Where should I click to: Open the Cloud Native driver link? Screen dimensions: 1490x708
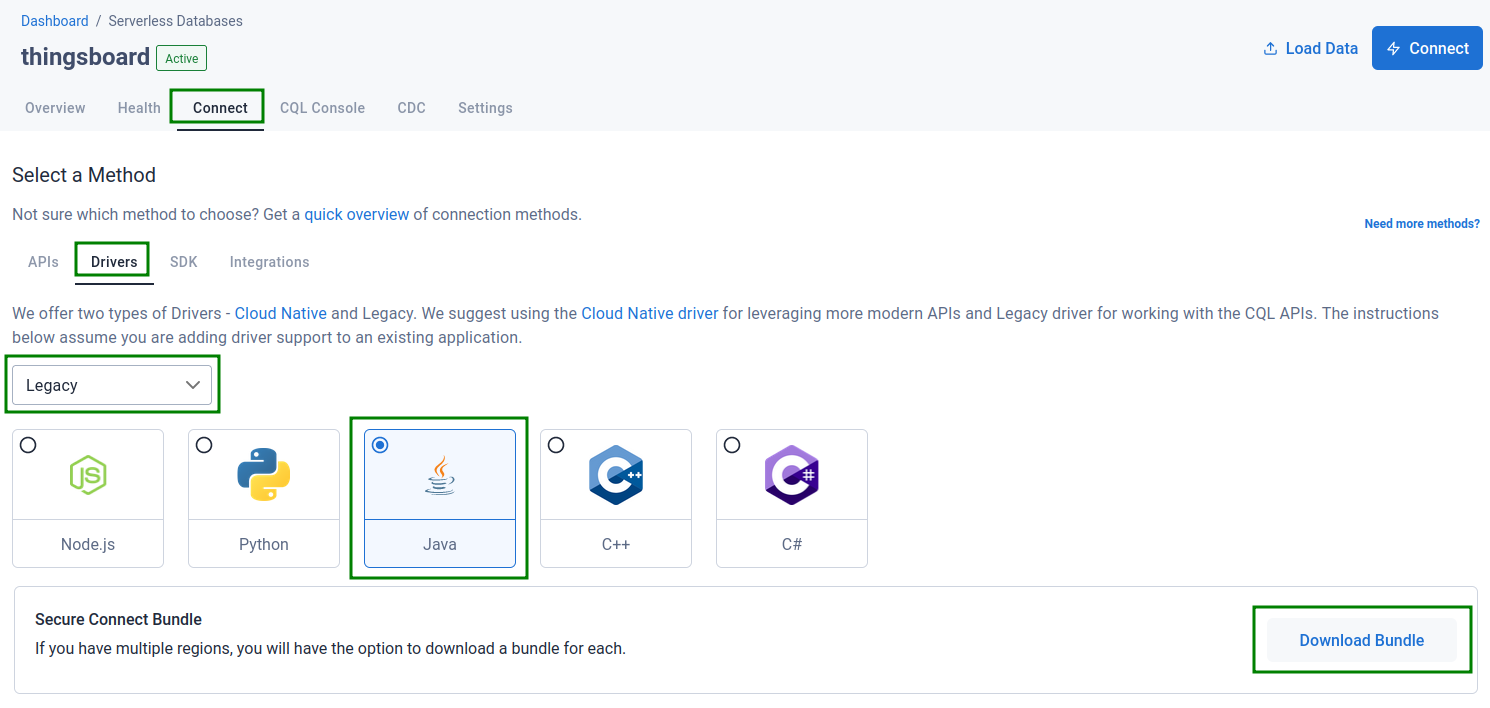pyautogui.click(x=650, y=313)
